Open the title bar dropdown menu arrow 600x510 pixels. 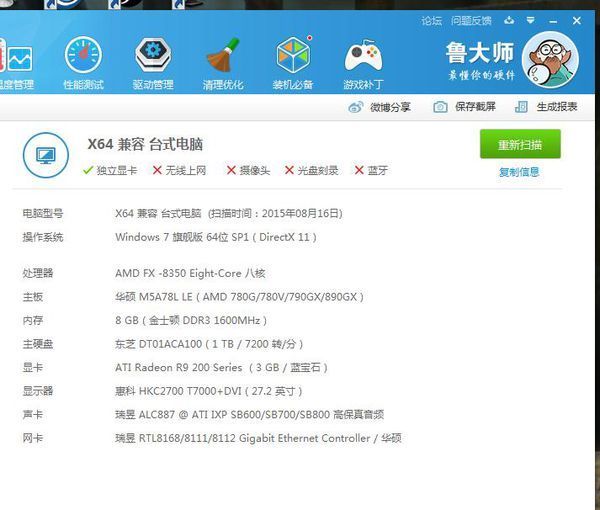530,20
